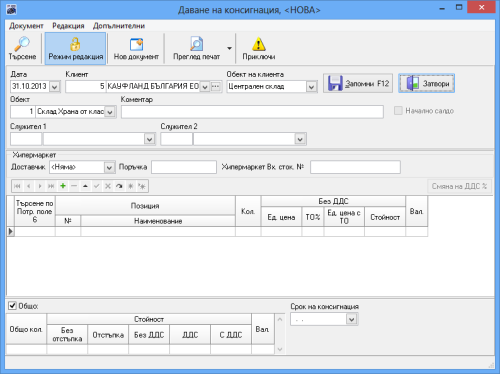Click the edit record up-triangle icon
Image resolution: width=500 pixels, height=374 pixels.
[x=85, y=186]
